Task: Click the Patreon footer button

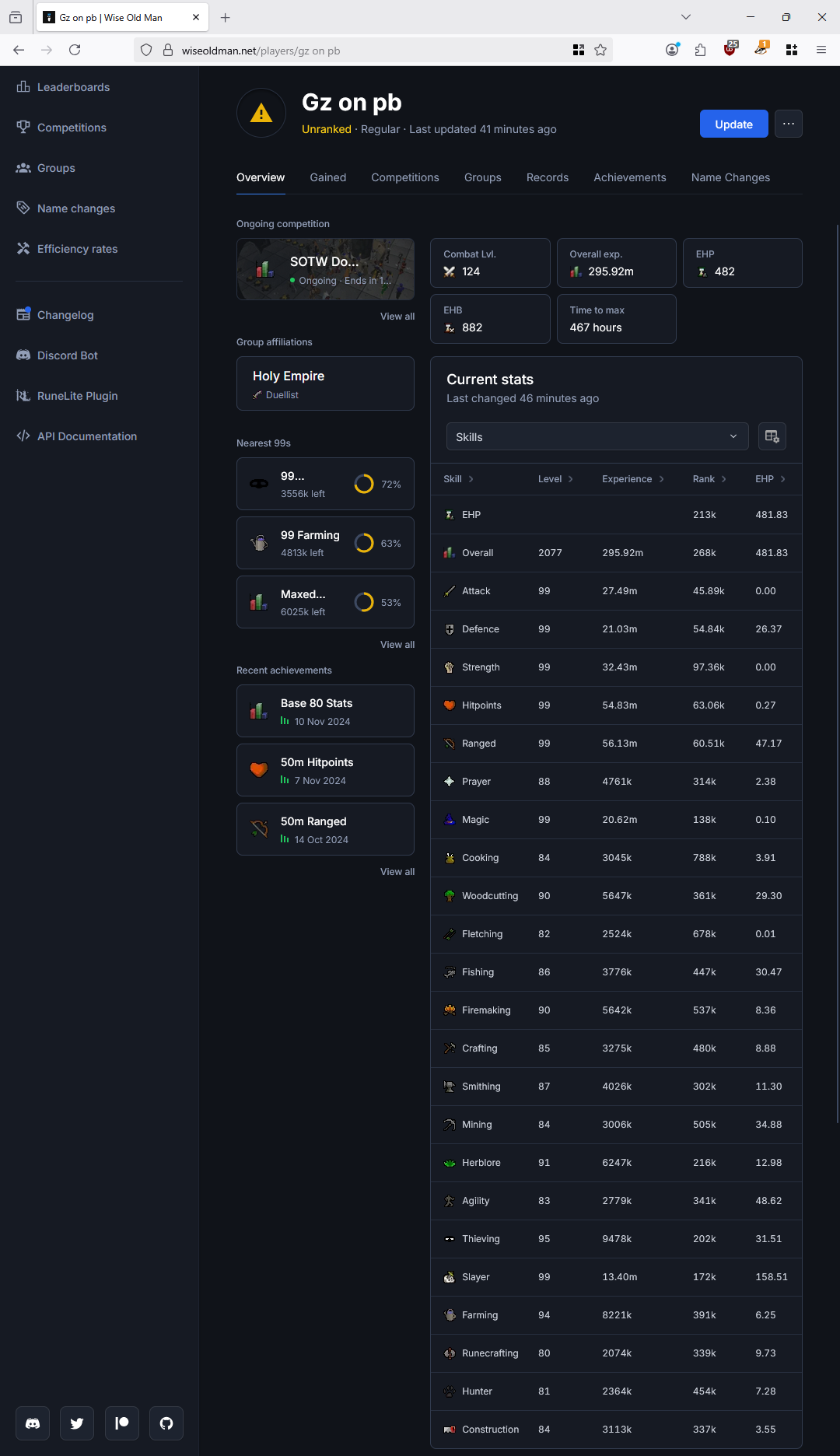Action: coord(122,1423)
